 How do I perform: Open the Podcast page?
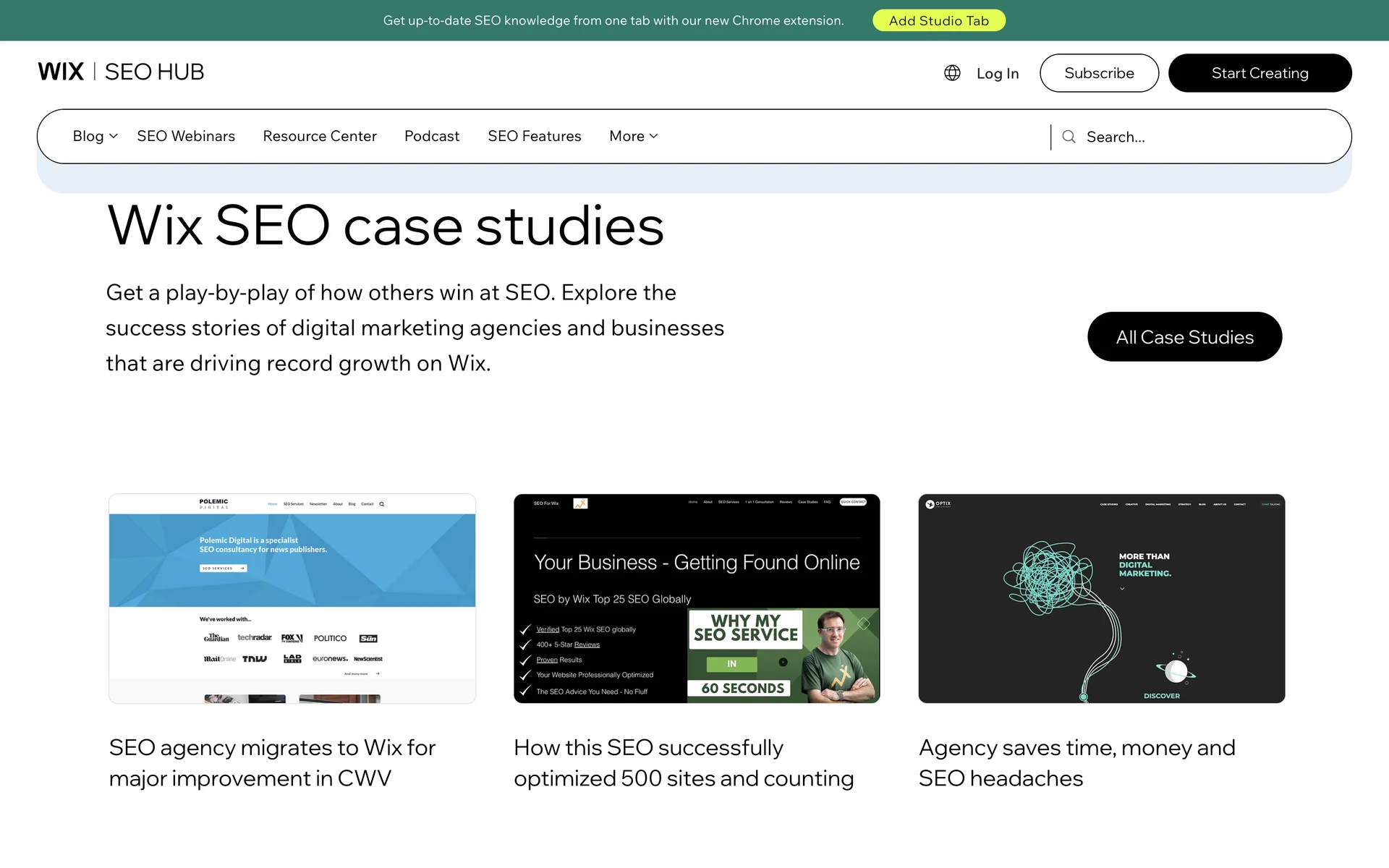pos(432,136)
